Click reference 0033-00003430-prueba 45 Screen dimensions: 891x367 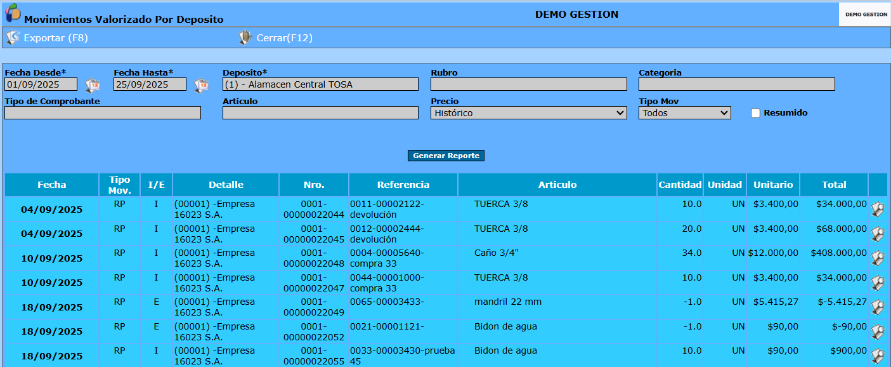point(402,356)
